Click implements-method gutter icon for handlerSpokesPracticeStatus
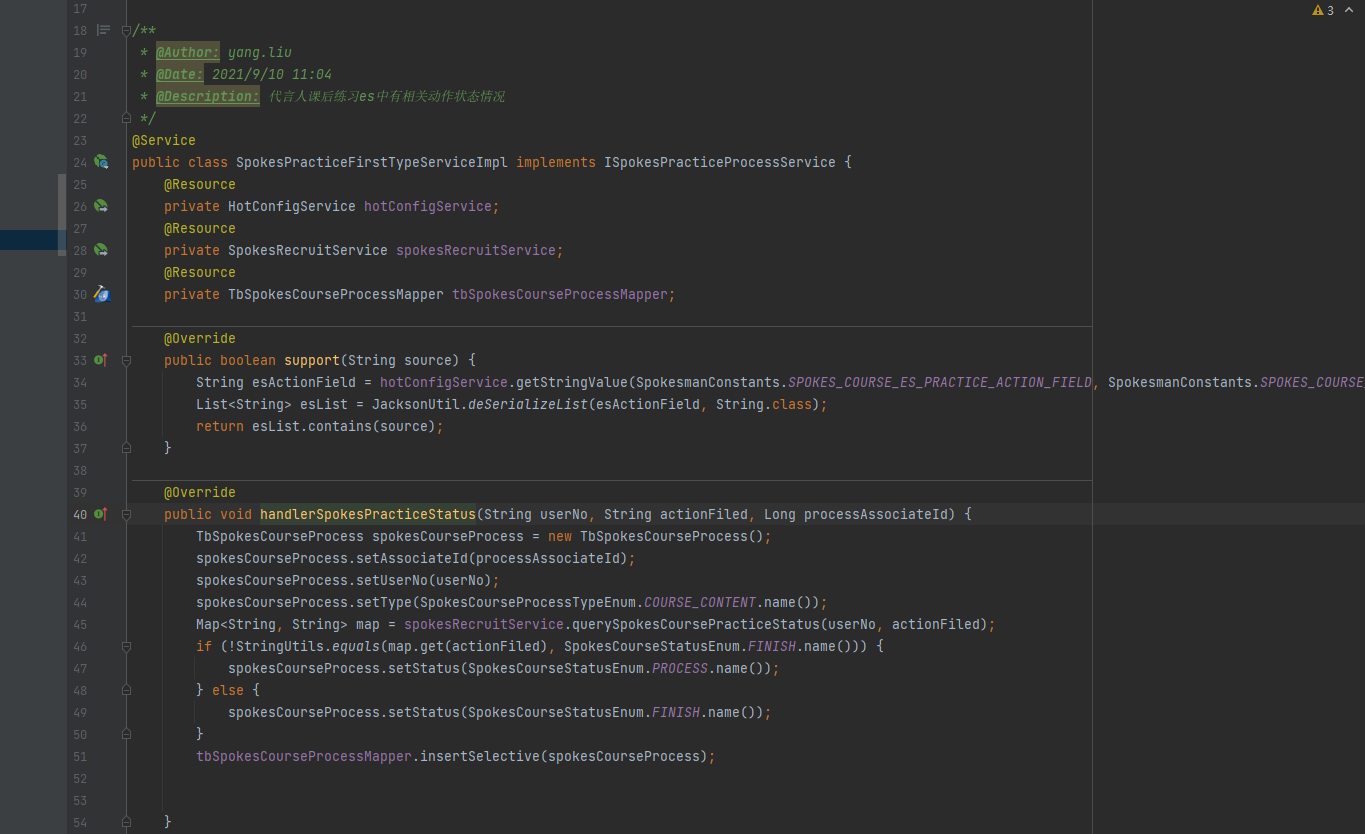Viewport: 1365px width, 834px height. pyautogui.click(x=100, y=514)
